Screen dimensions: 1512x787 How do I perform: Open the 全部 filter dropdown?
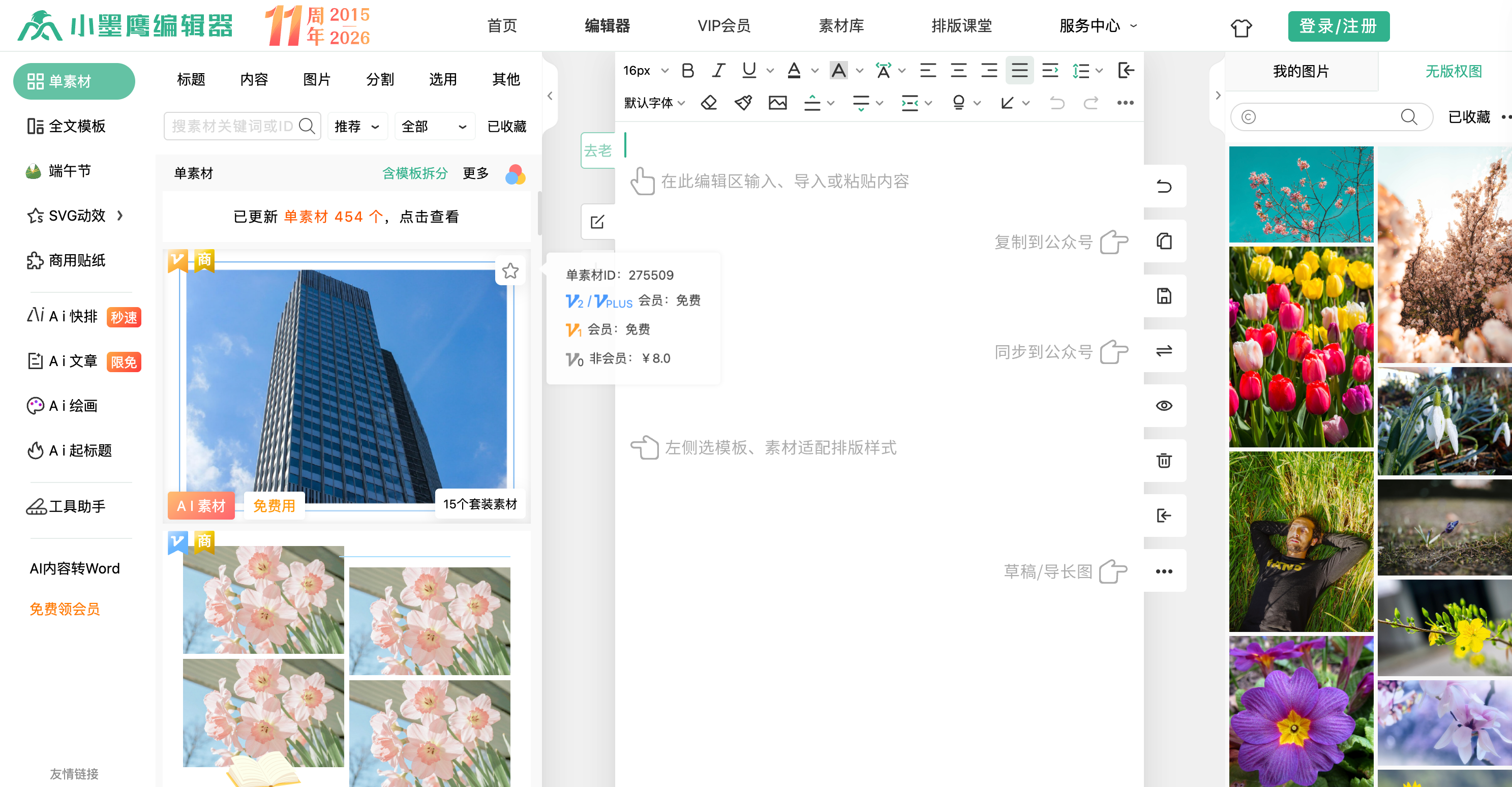pyautogui.click(x=434, y=126)
